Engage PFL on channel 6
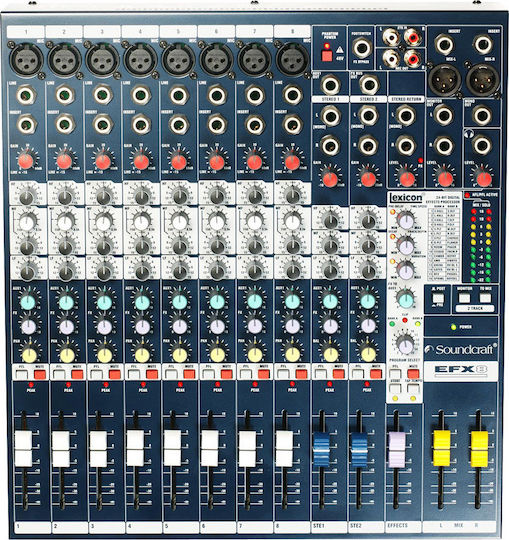This screenshot has height=540, width=509. click(x=208, y=374)
